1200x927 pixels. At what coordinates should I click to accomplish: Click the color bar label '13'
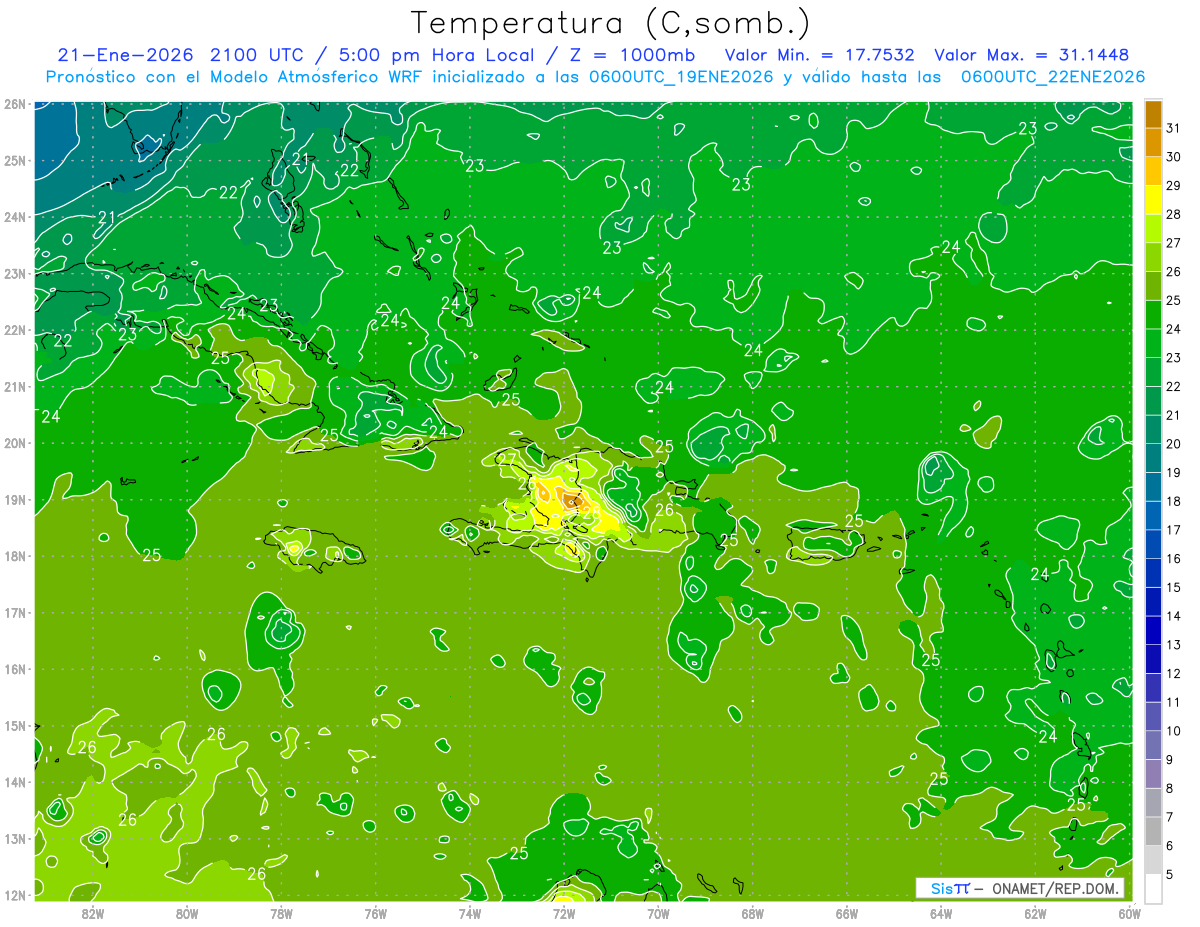[1173, 645]
